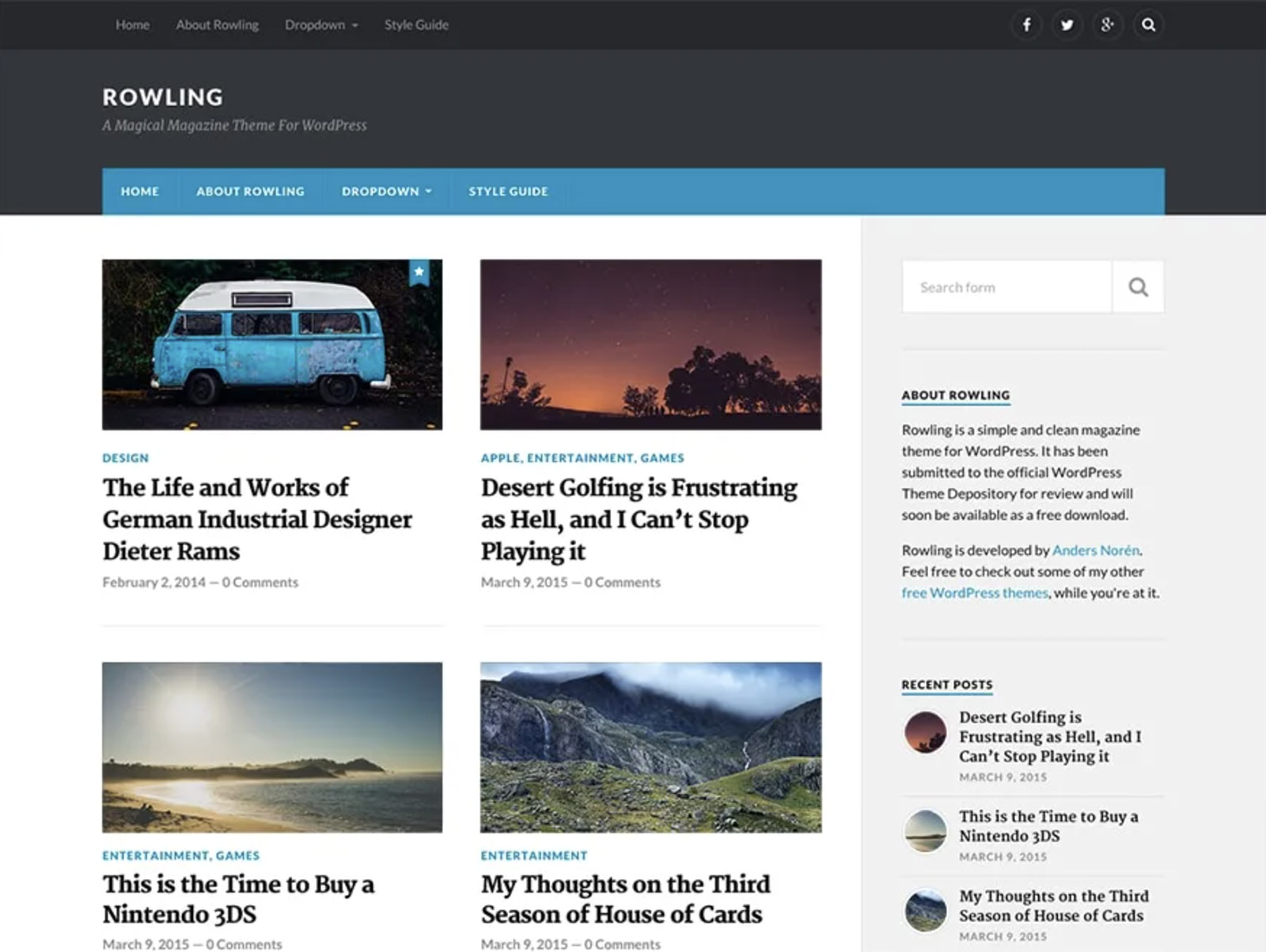The width and height of the screenshot is (1266, 952).
Task: Click the header search magnifier icon
Action: [x=1148, y=25]
